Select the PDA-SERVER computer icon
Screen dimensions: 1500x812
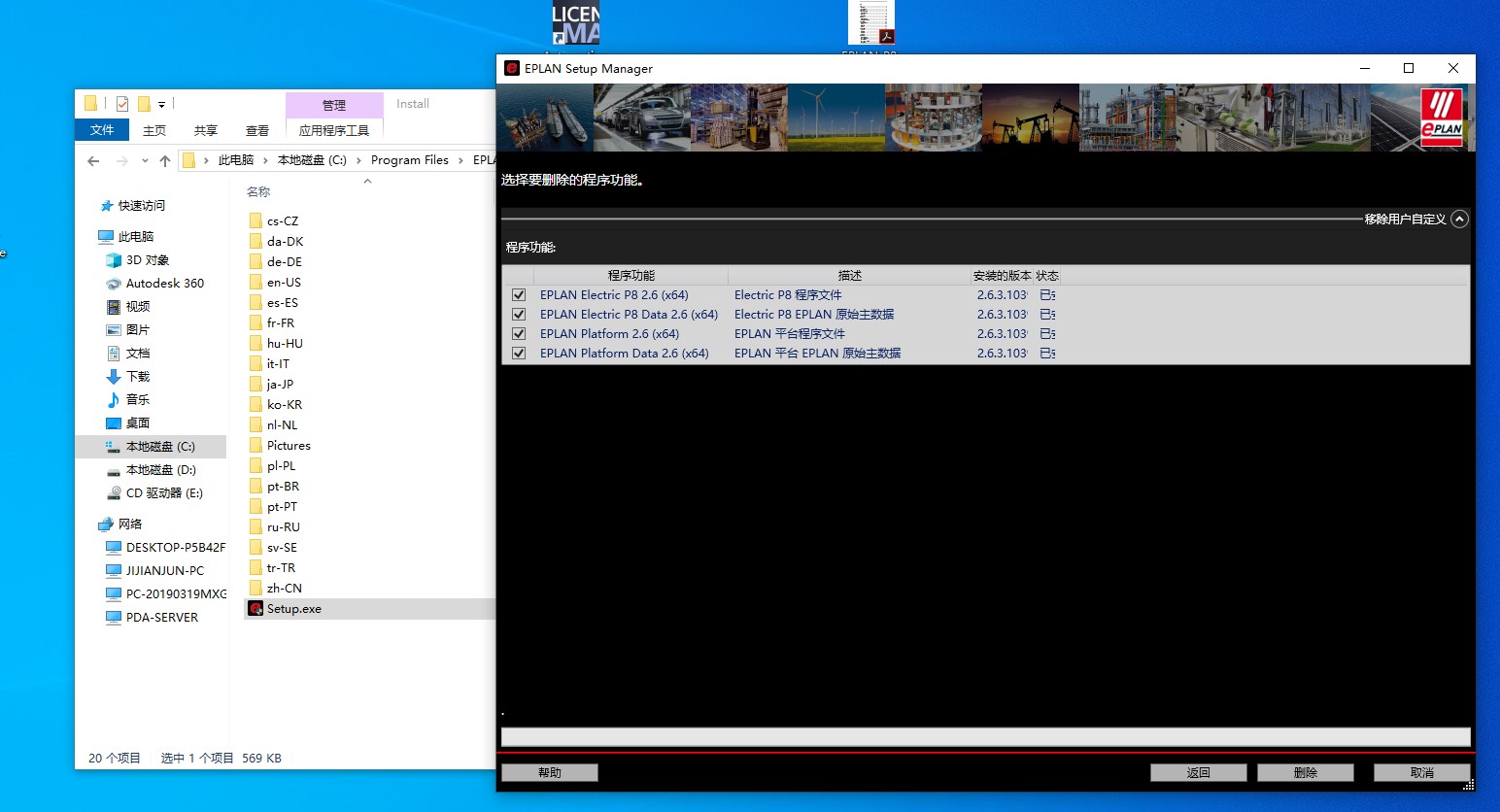pos(114,618)
